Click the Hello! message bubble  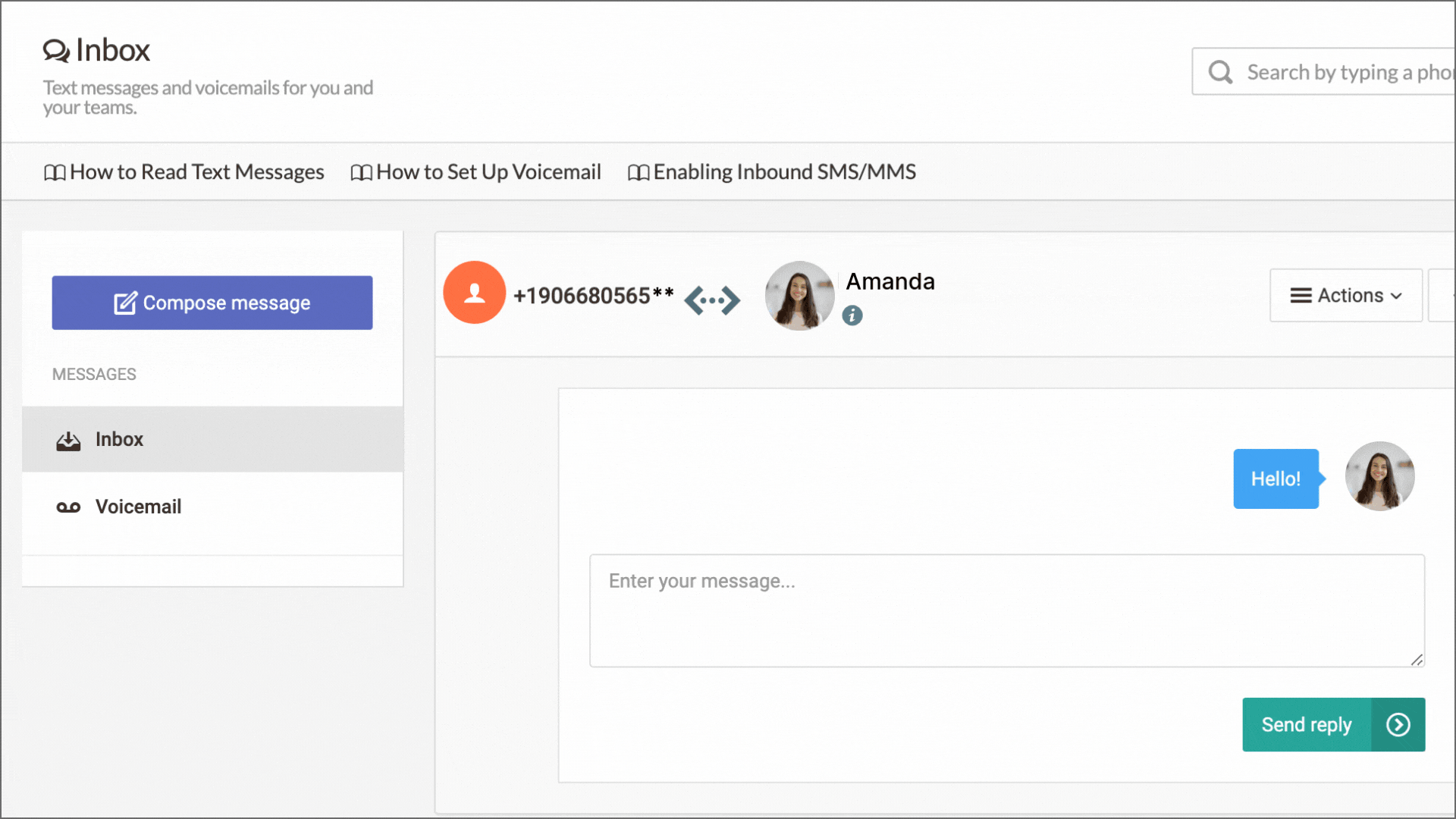coord(1276,479)
